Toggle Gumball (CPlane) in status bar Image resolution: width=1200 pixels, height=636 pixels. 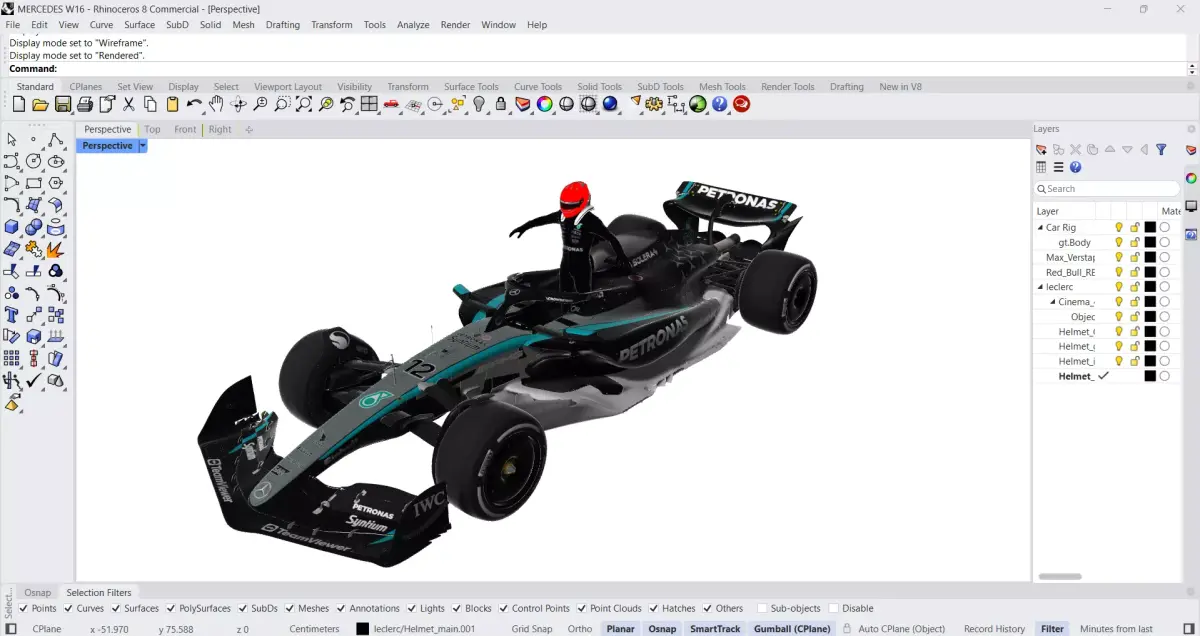coord(790,629)
